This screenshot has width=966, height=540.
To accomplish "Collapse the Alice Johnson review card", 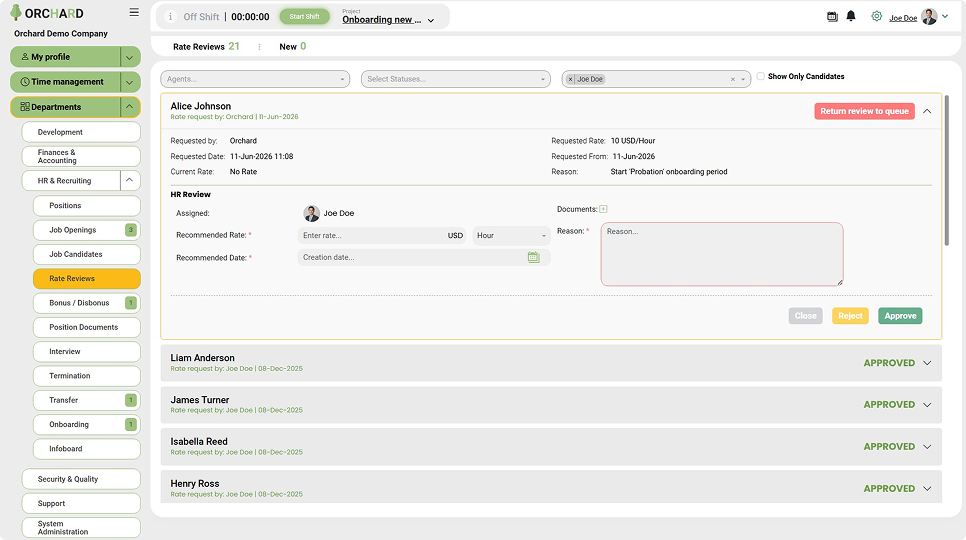I will pos(927,111).
